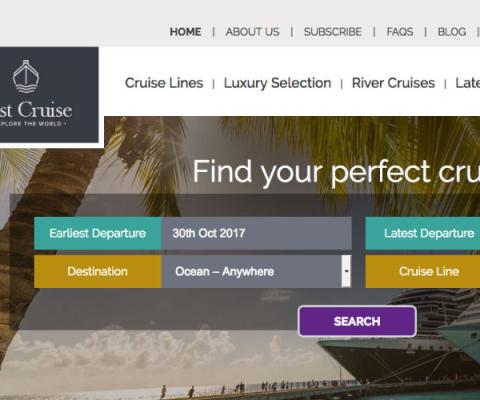Click the purple SEARCH button

click(x=357, y=321)
